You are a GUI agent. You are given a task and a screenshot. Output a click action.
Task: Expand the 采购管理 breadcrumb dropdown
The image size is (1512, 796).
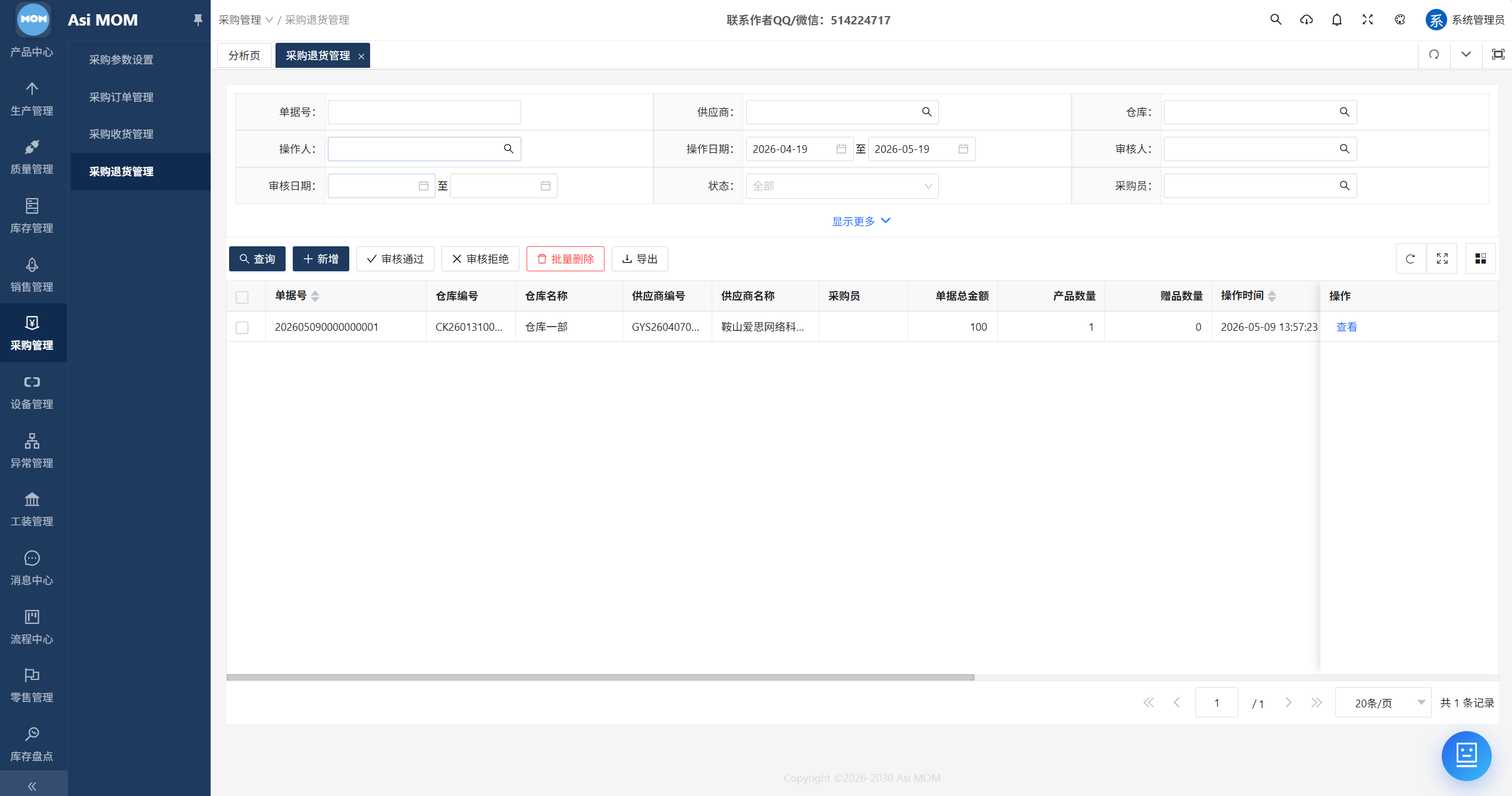coord(245,20)
